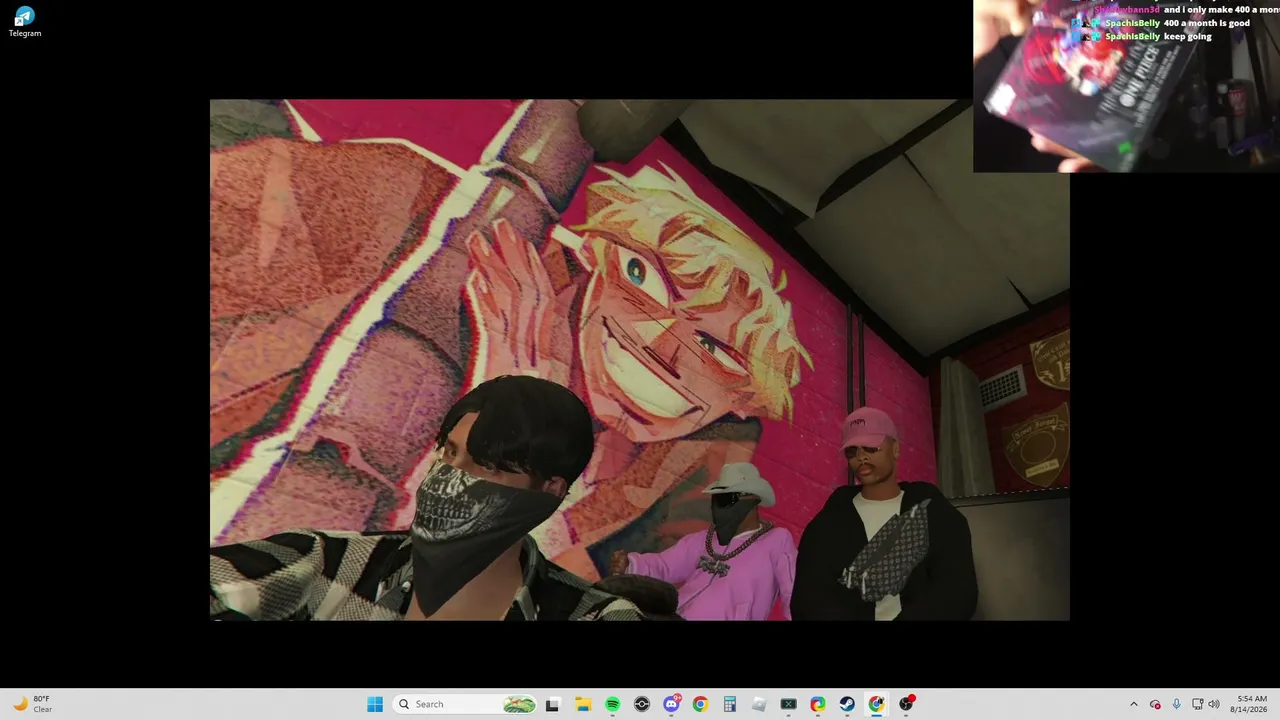Image resolution: width=1280 pixels, height=720 pixels.
Task: Open the Windows Start menu
Action: coord(375,704)
